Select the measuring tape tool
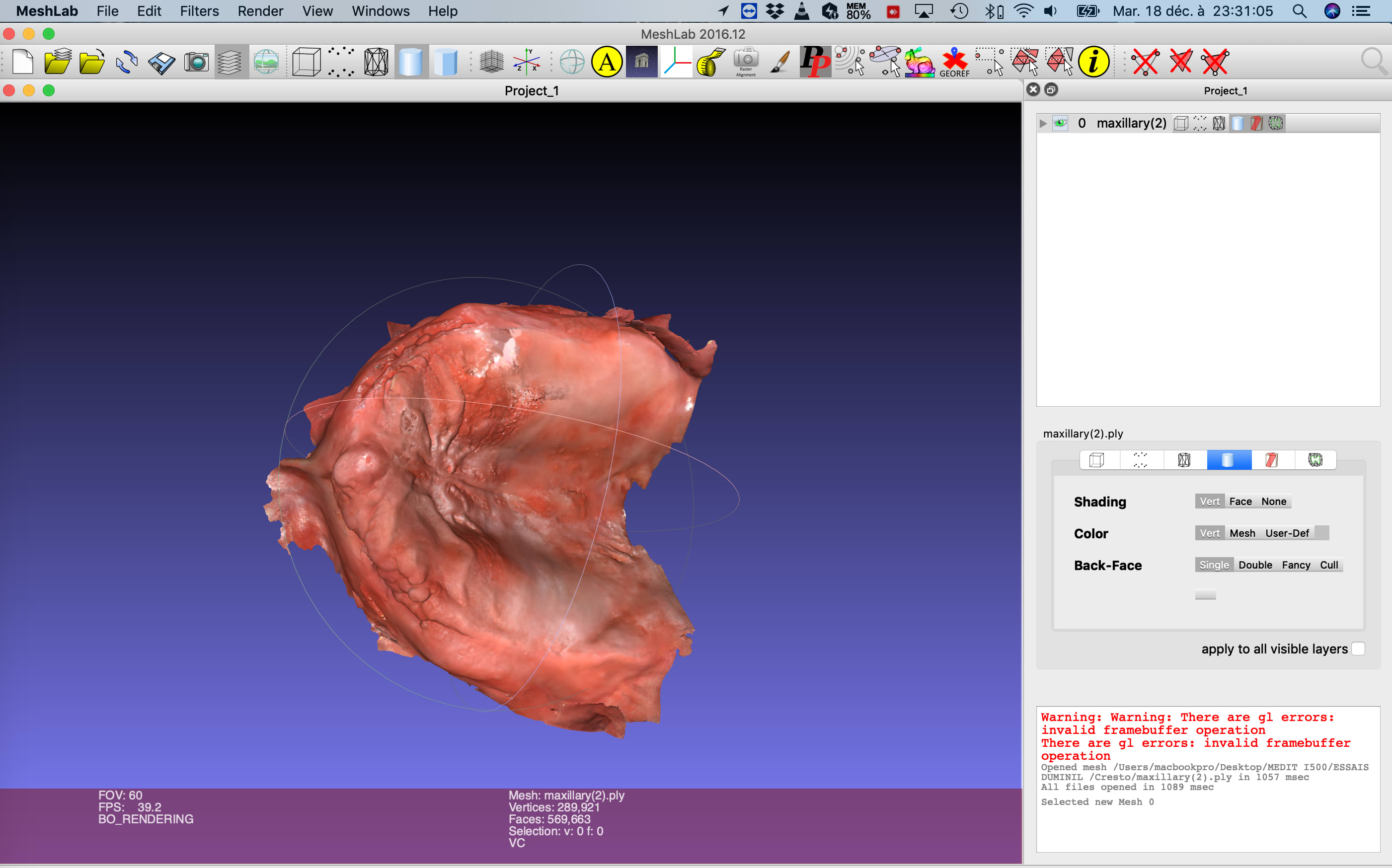1392x868 pixels. pyautogui.click(x=711, y=62)
